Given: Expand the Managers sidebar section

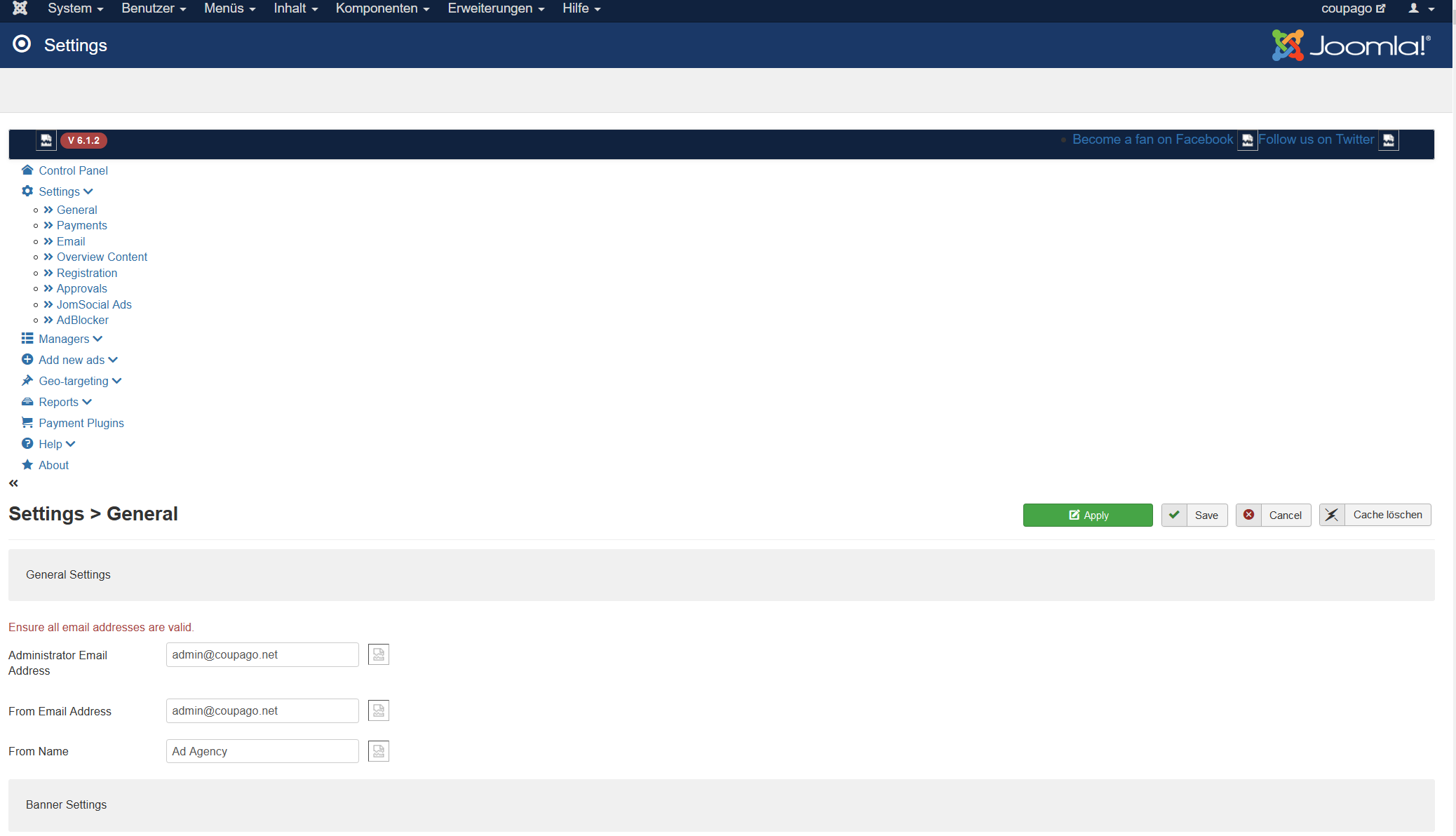Looking at the screenshot, I should pyautogui.click(x=64, y=339).
